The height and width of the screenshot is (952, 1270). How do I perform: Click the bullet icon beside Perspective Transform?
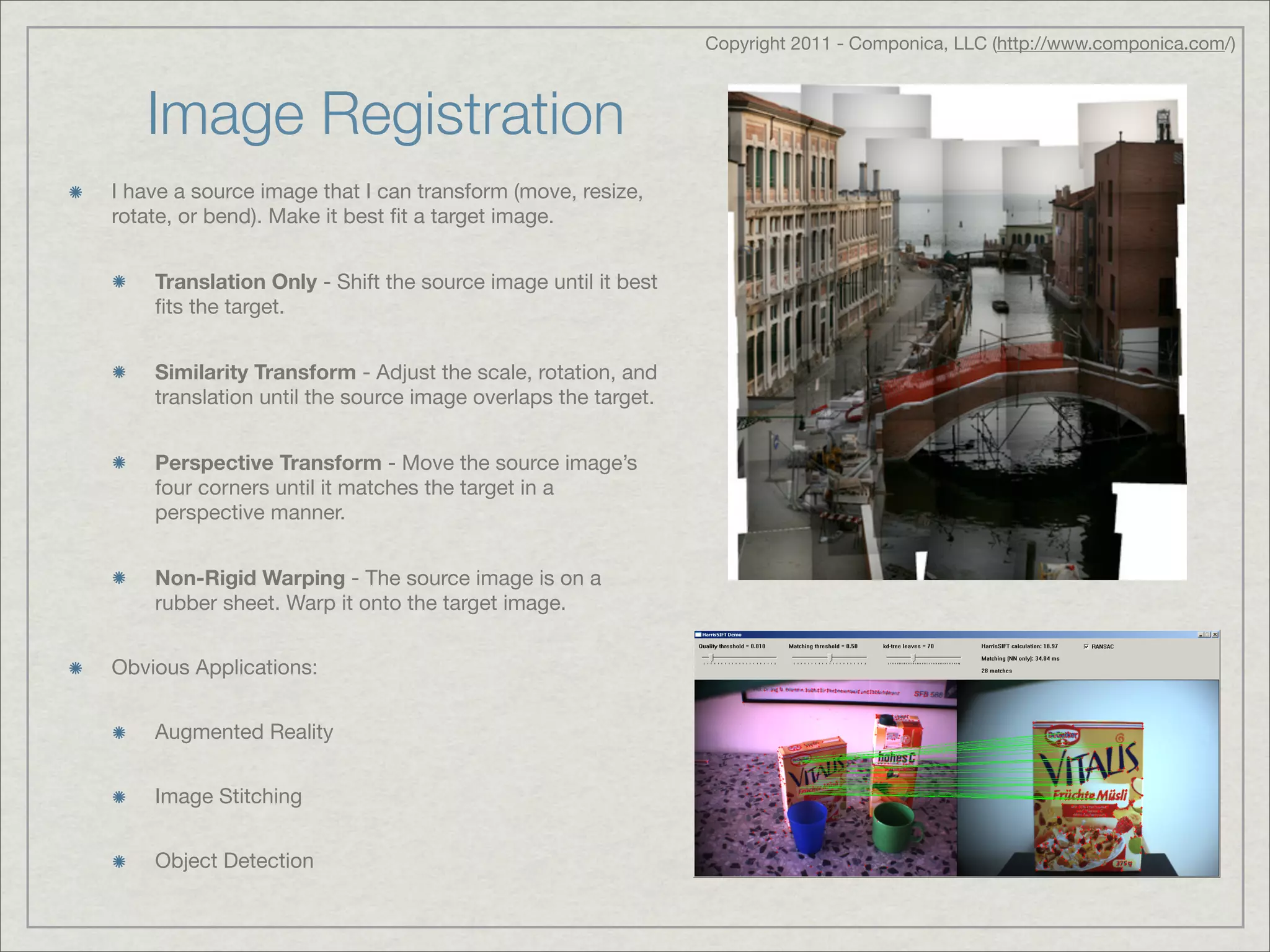pyautogui.click(x=119, y=463)
